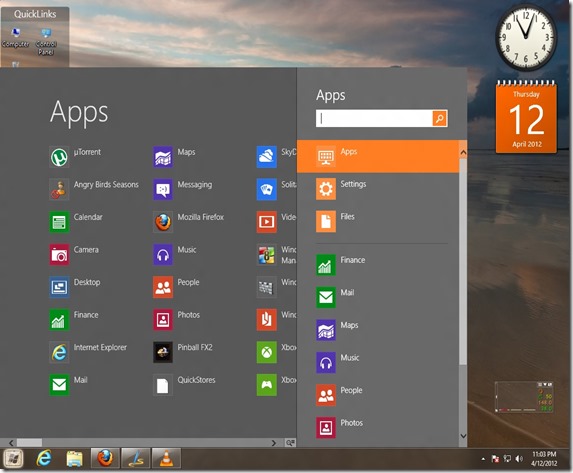Click the volume speaker tray icon

click(519, 458)
